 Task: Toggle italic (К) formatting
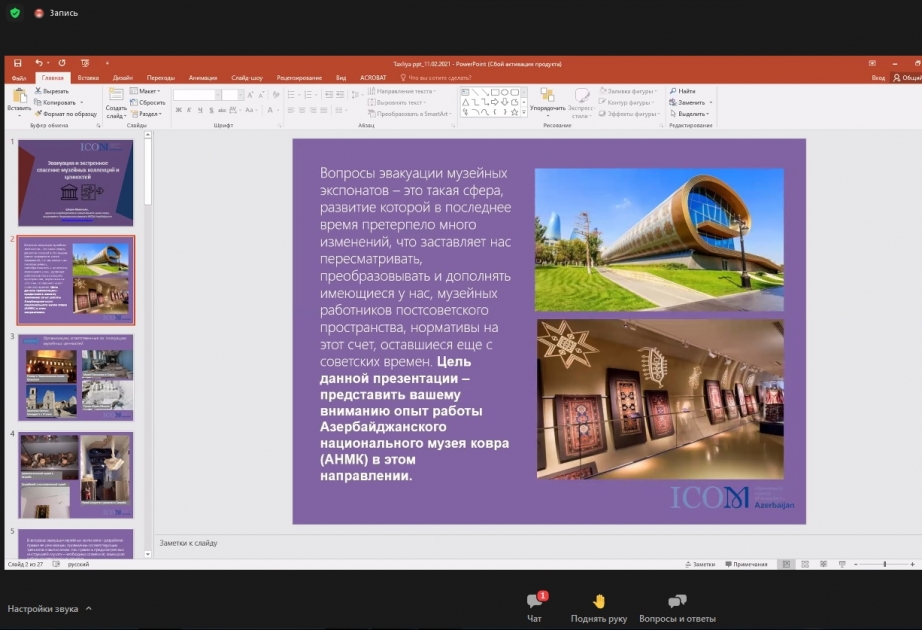pyautogui.click(x=189, y=110)
